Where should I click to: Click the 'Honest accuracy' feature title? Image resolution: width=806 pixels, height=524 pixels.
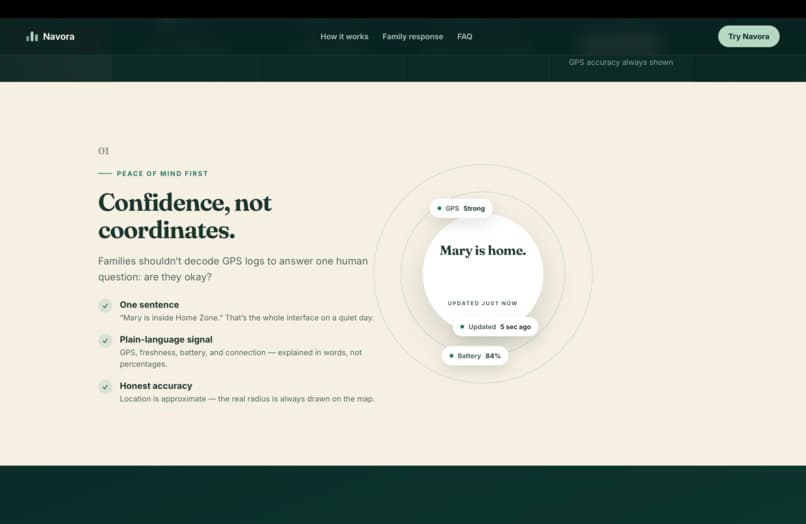[156, 386]
